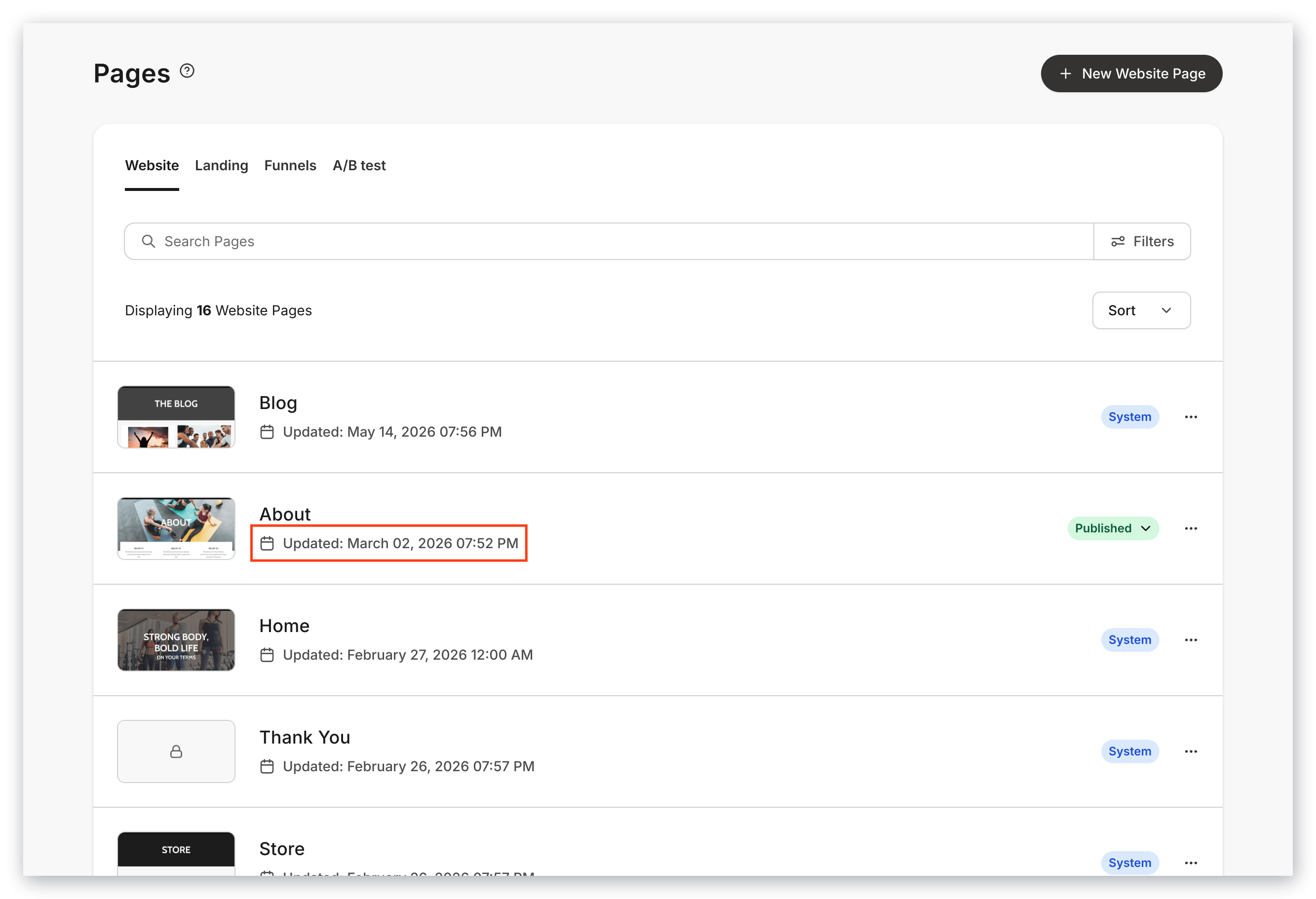
Task: Open the more options menu for Home
Action: click(x=1190, y=640)
